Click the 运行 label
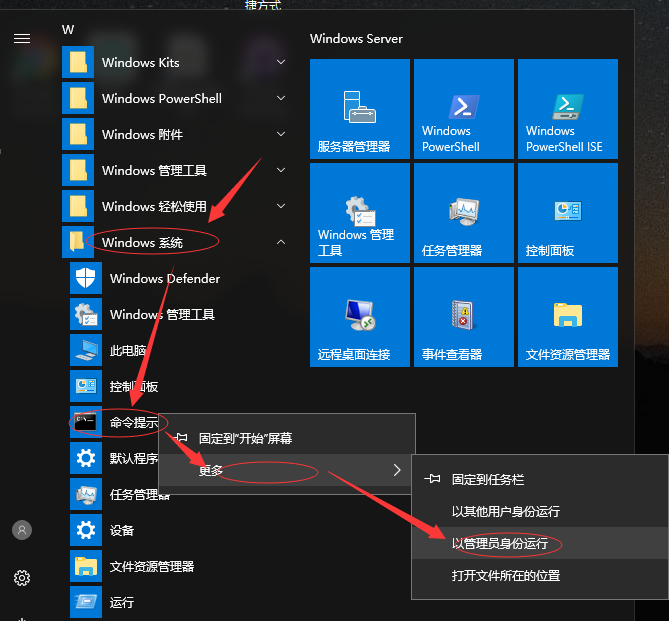 point(122,602)
